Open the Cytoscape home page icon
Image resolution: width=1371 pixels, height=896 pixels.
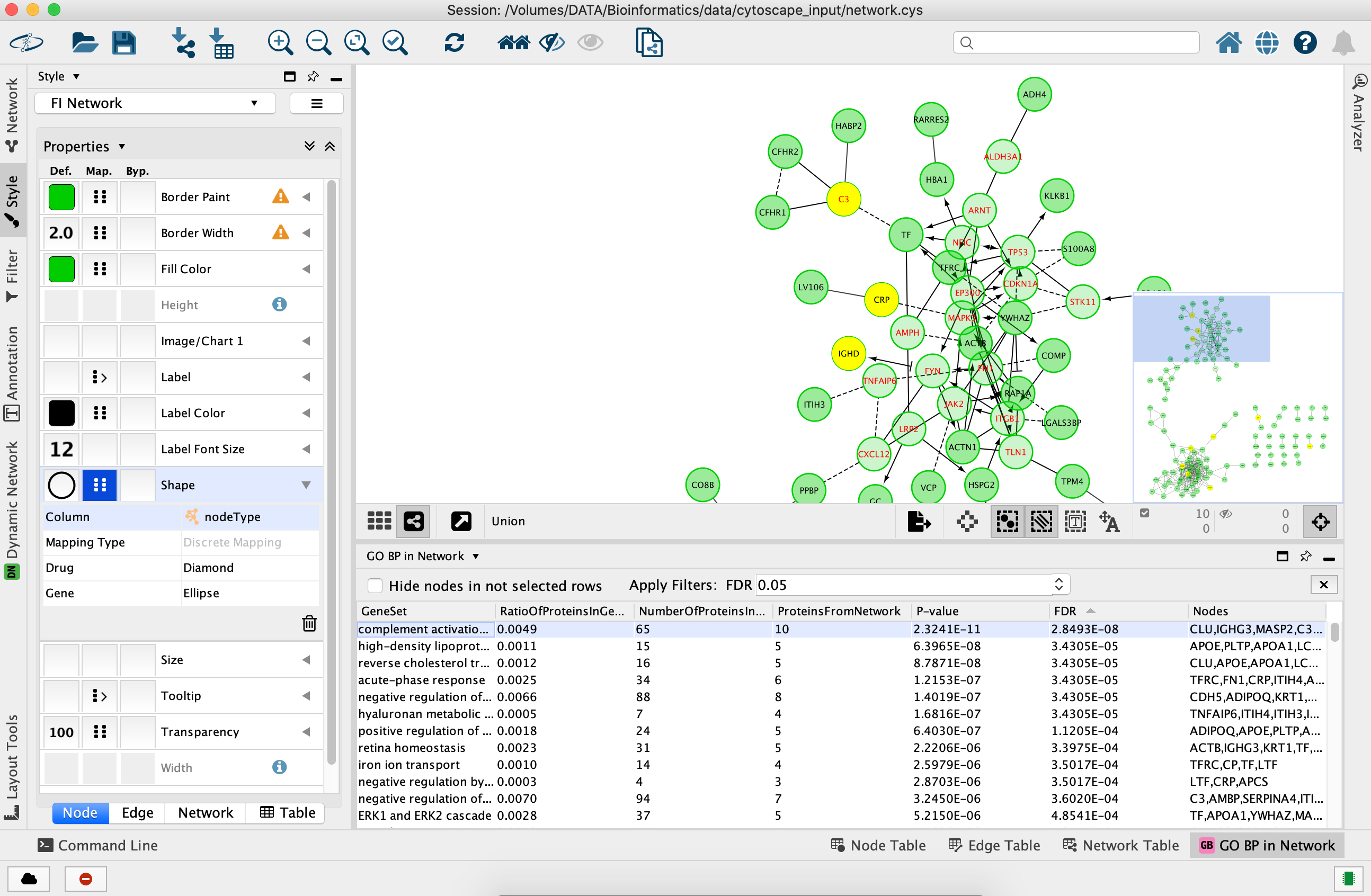point(1228,42)
